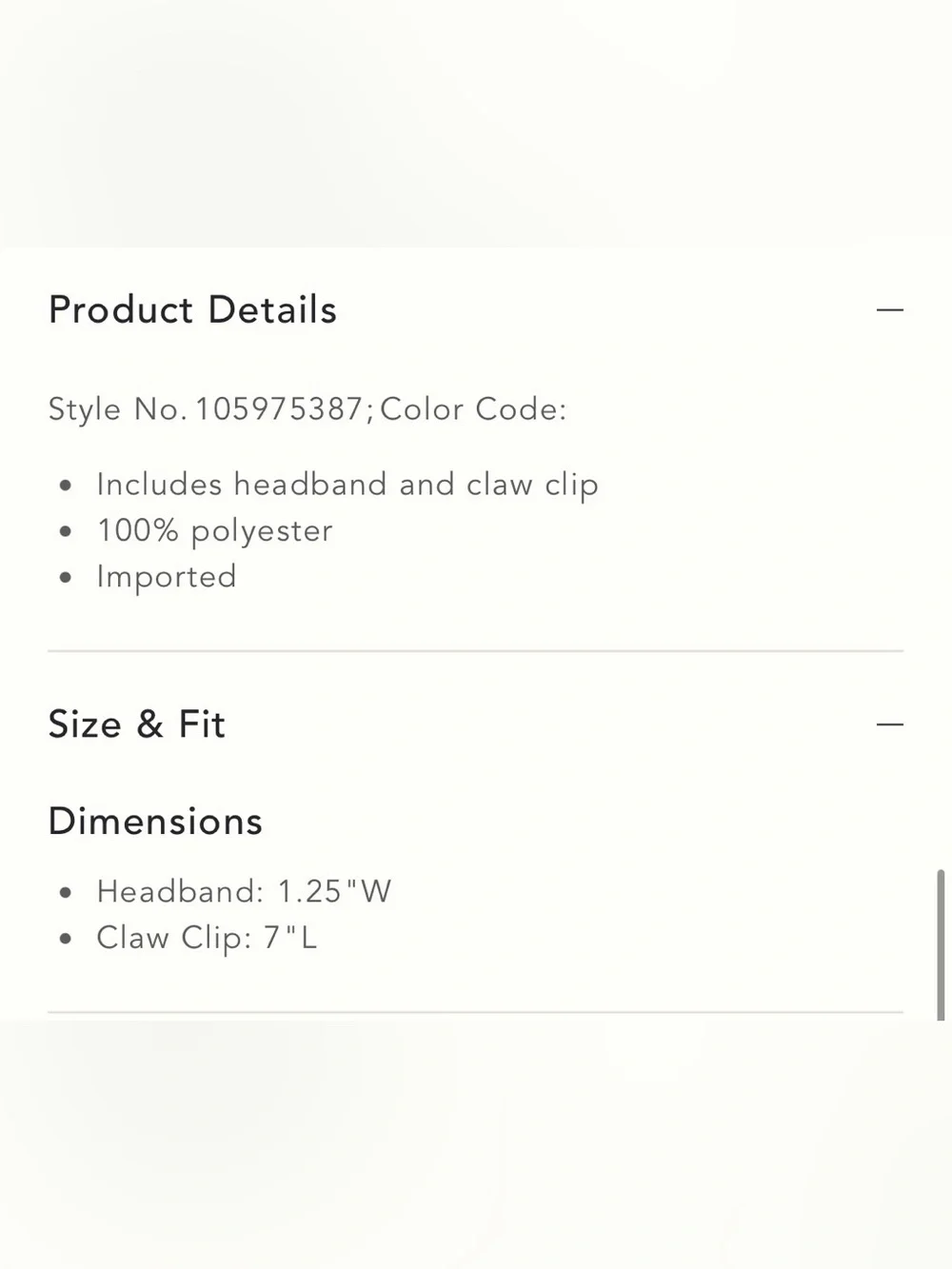Click the vertical scrollbar thumb
Viewport: 952px width, 1269px height.
[x=941, y=943]
